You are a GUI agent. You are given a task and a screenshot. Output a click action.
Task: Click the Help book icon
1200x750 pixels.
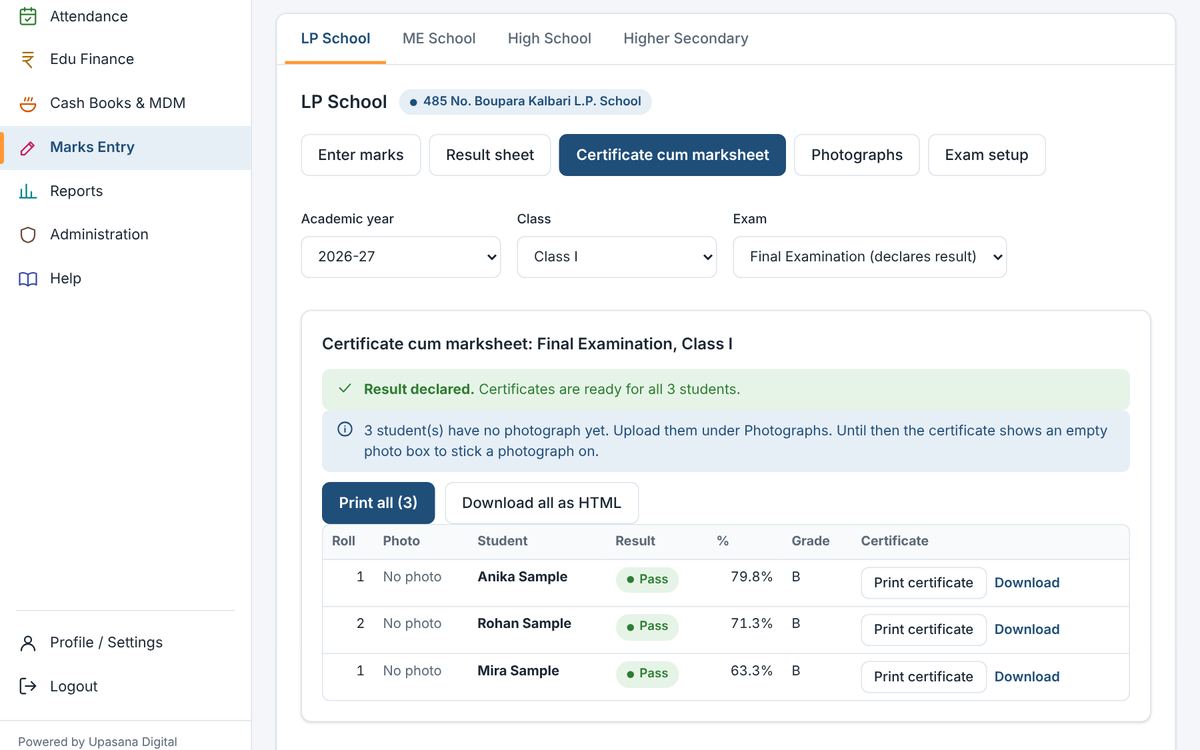(x=28, y=278)
